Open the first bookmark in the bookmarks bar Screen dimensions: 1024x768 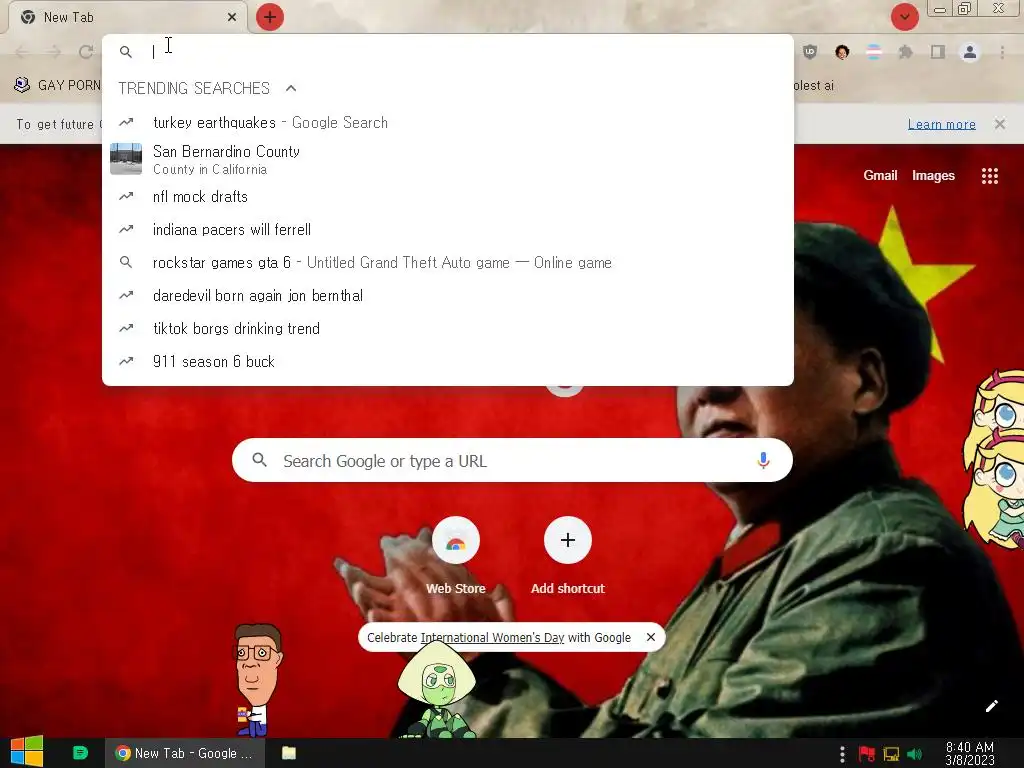tap(57, 85)
